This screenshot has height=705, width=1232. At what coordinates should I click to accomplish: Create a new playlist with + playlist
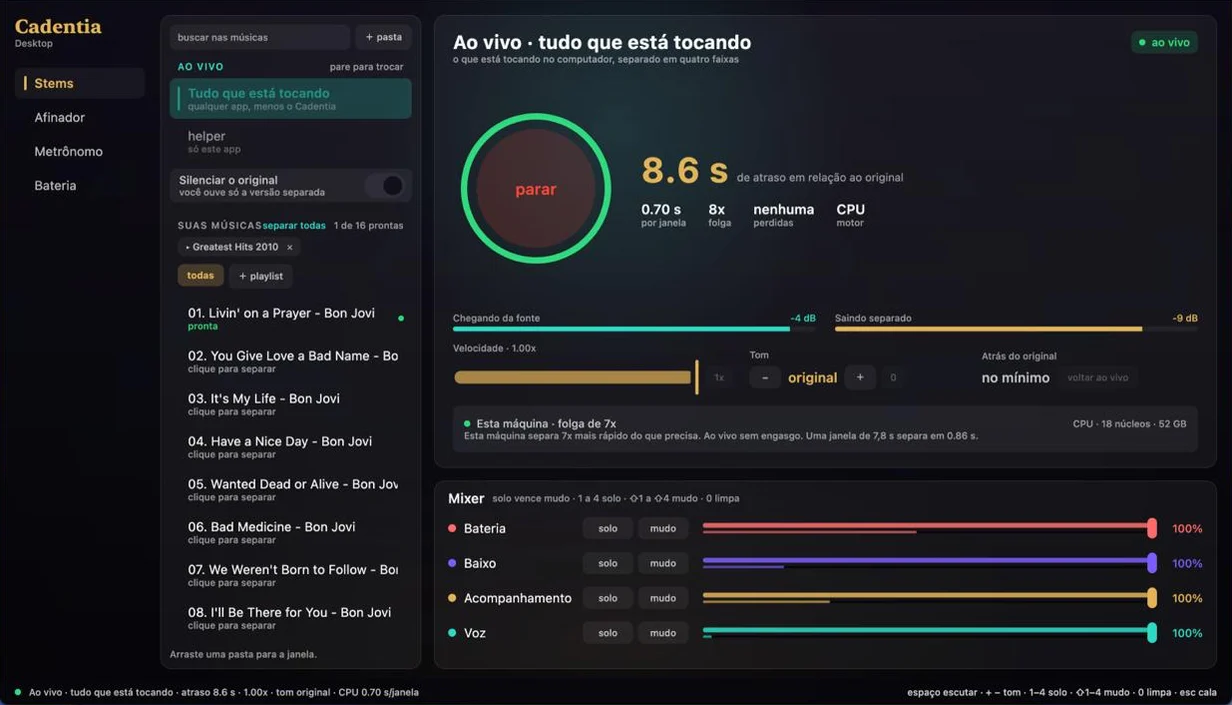click(x=261, y=276)
